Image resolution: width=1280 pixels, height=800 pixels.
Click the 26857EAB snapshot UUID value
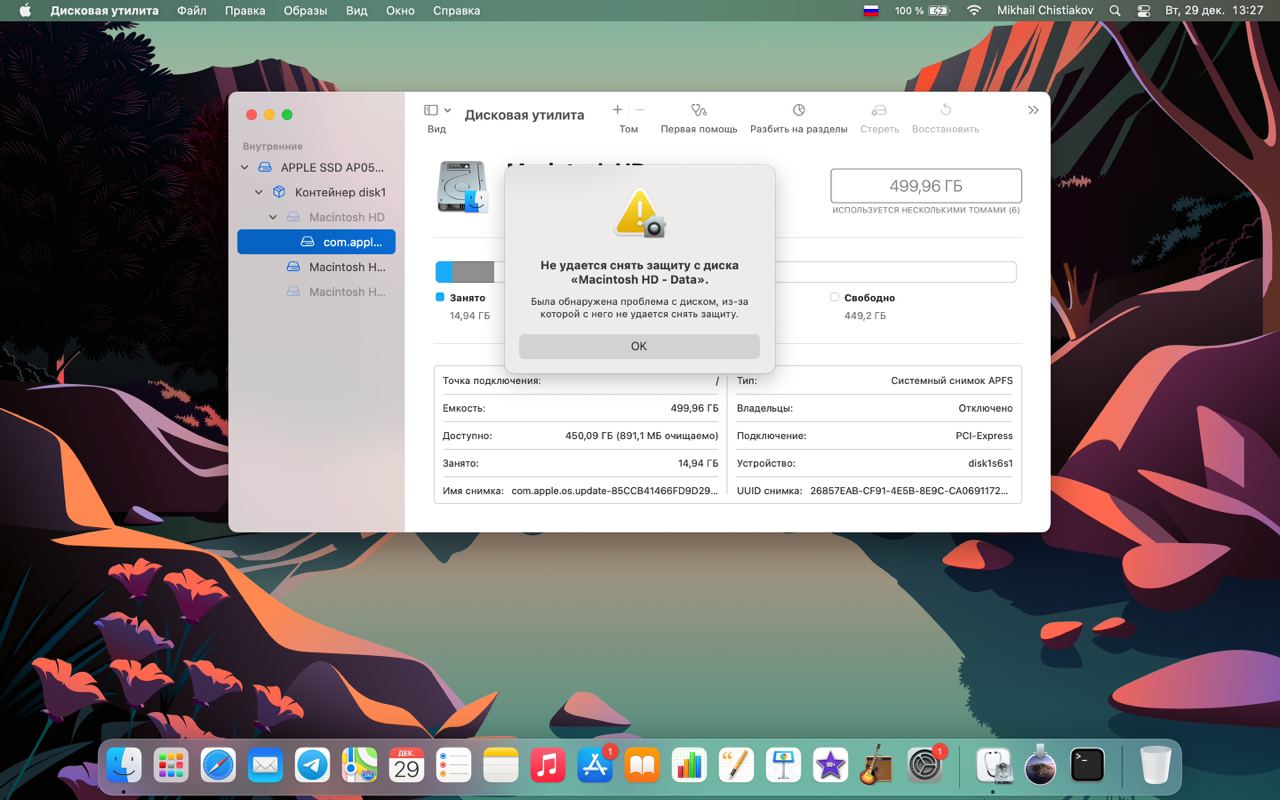pyautogui.click(x=910, y=491)
